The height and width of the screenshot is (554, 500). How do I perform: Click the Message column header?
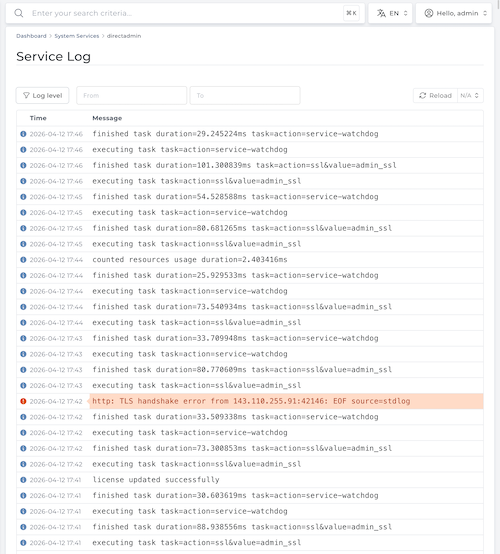(x=107, y=118)
